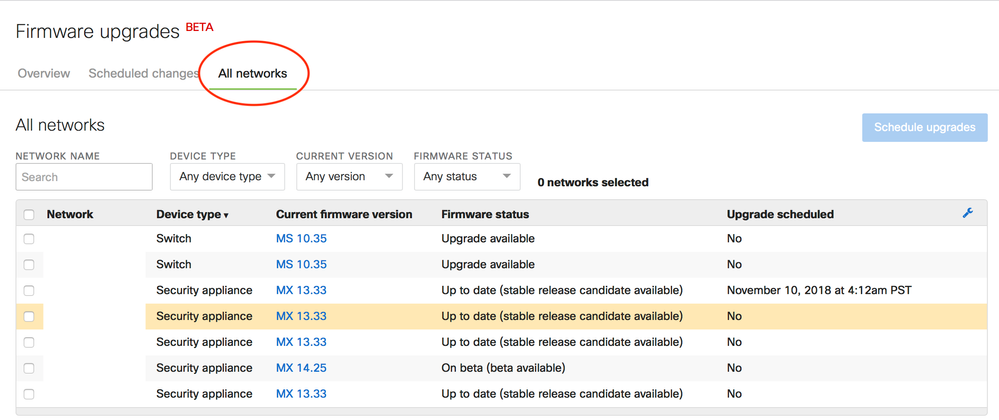Switch to the Overview tab
Screen dimensions: 999x420
43,73
